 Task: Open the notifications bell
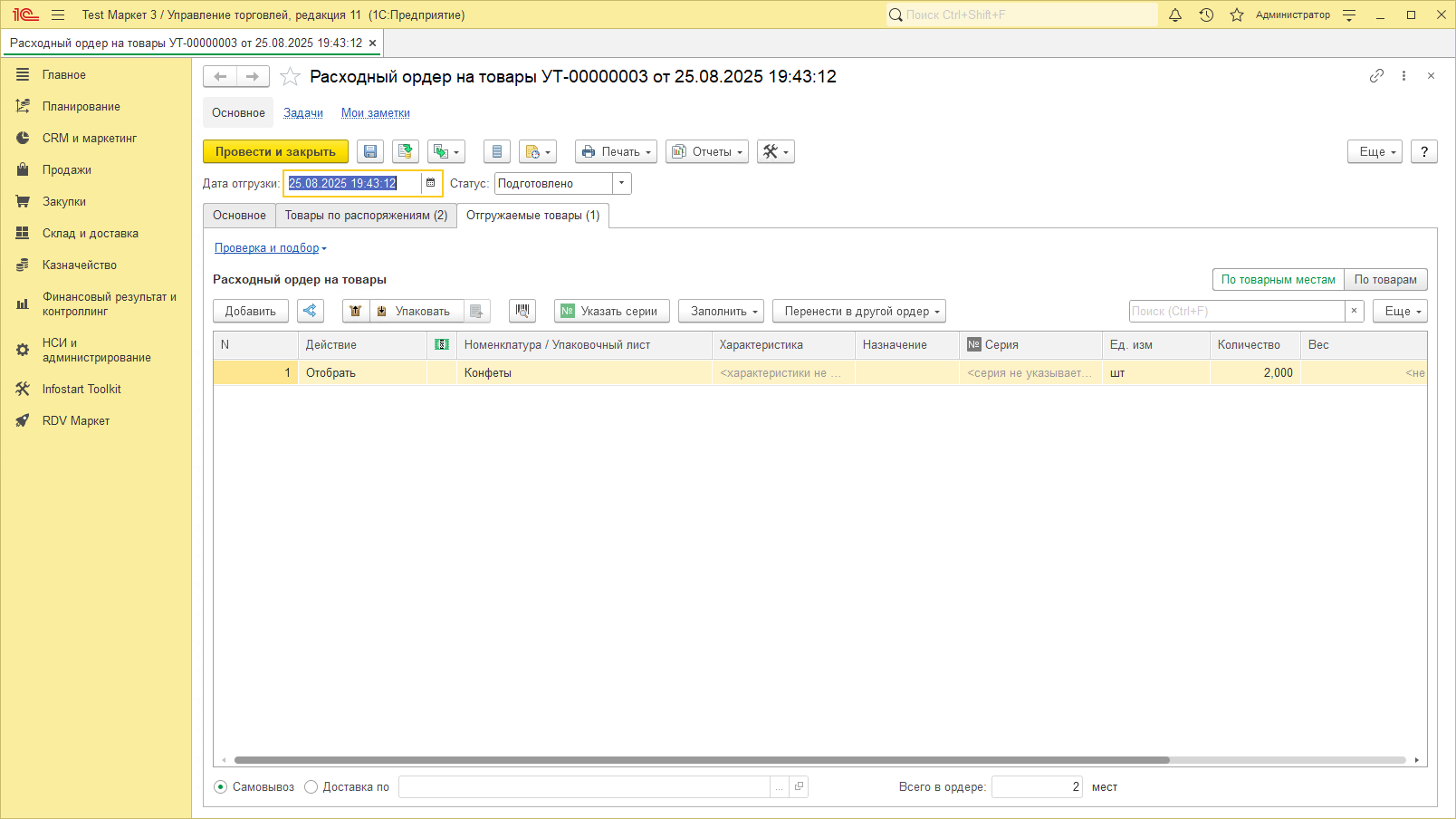(x=1175, y=14)
